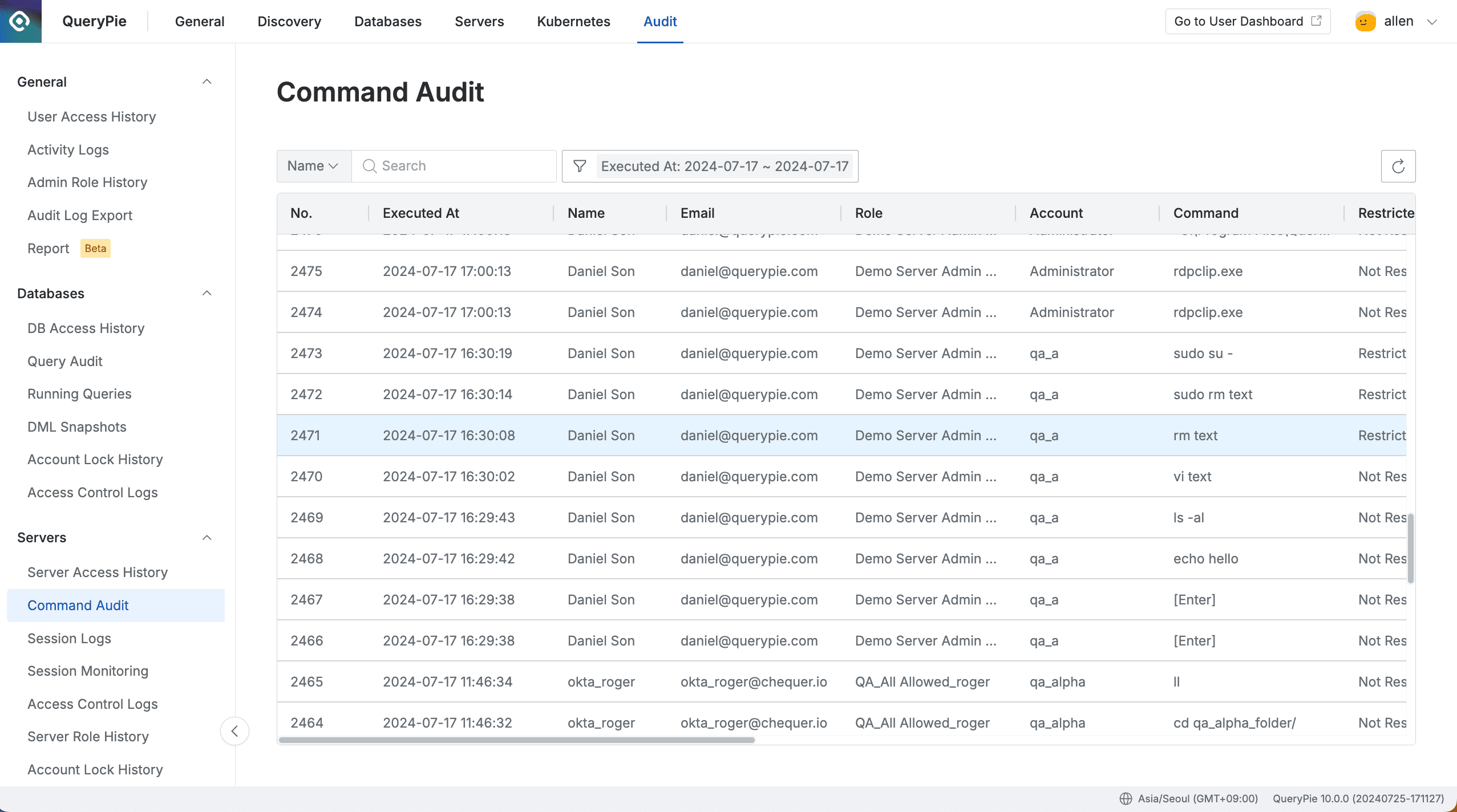
Task: Open the filter funnel icon
Action: click(580, 166)
